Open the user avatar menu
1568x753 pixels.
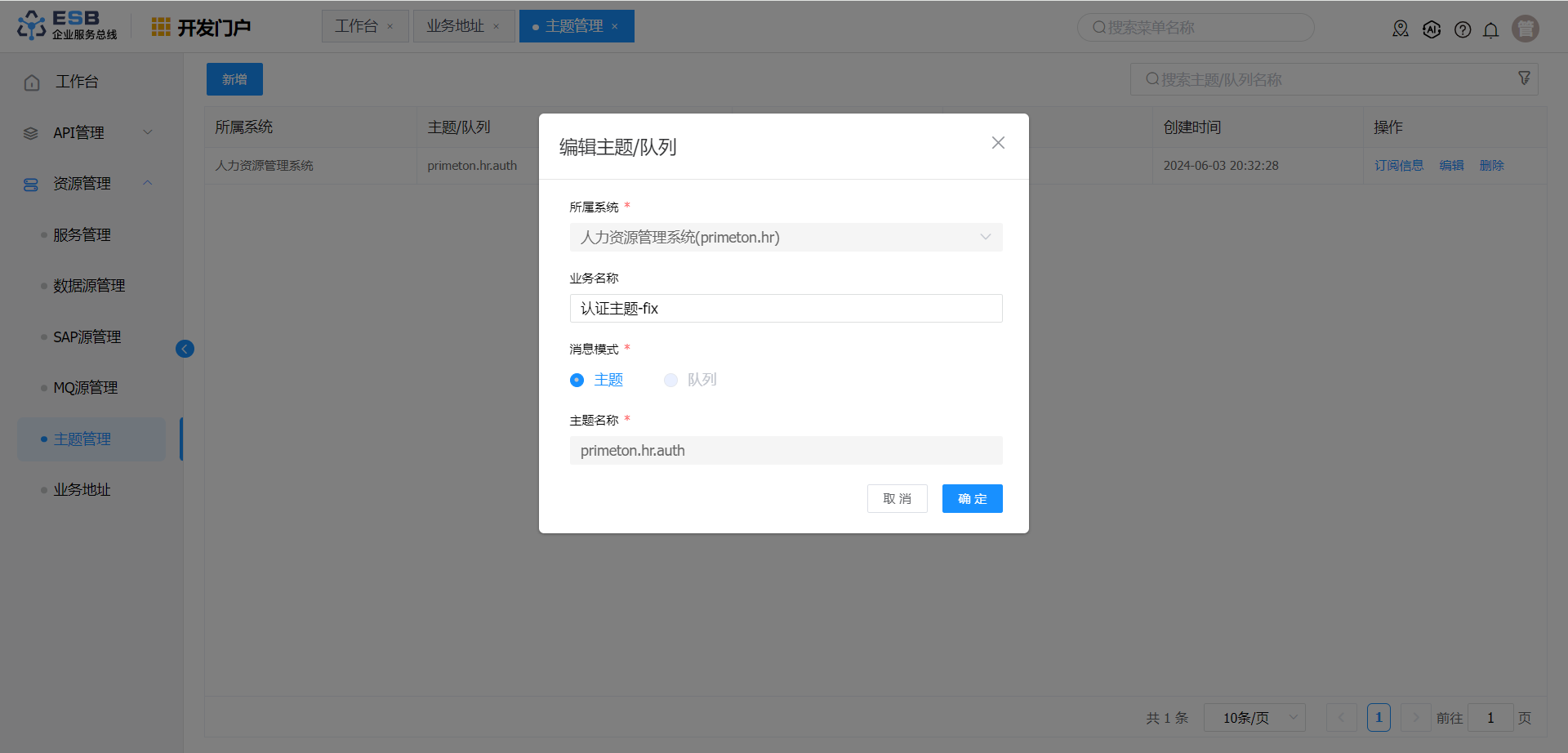pyautogui.click(x=1525, y=29)
